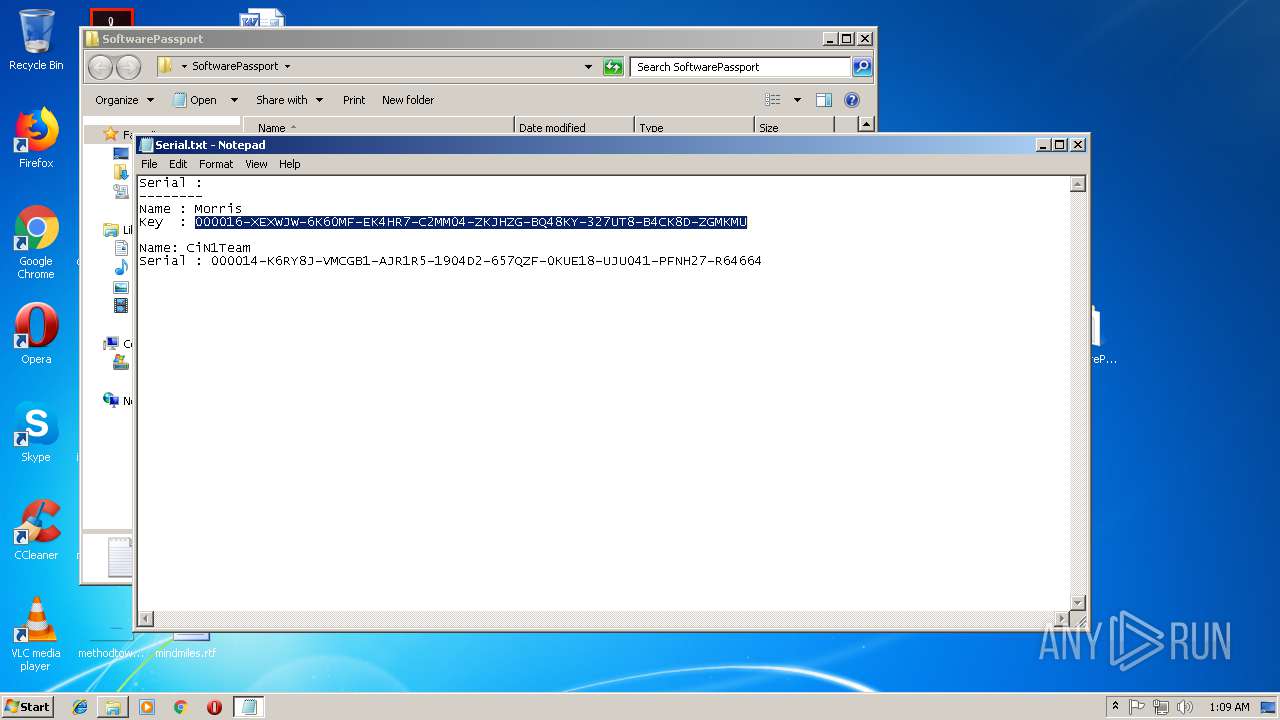
Task: Click Search SoftwarePassport field
Action: (x=740, y=67)
